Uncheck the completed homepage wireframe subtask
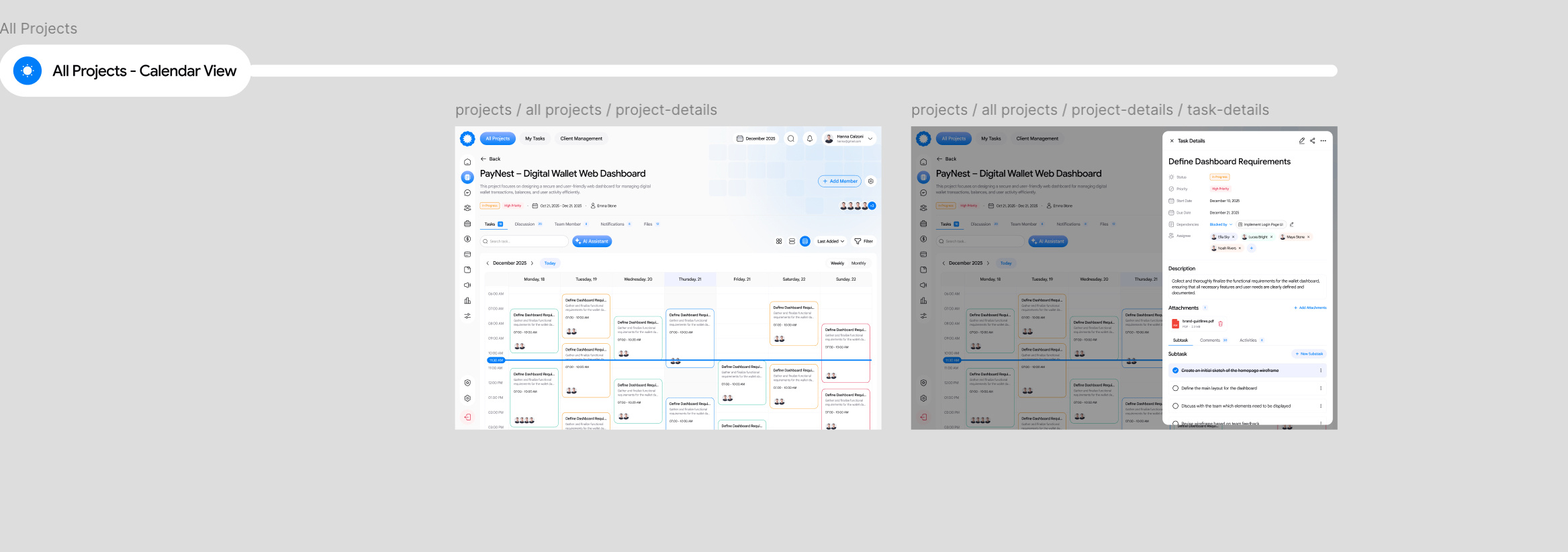 click(x=1175, y=371)
